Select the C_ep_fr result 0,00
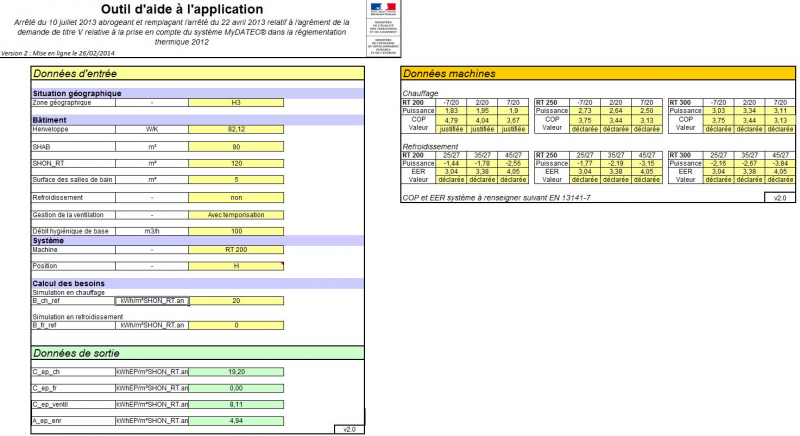Viewport: 800px width, 436px height. click(x=236, y=389)
